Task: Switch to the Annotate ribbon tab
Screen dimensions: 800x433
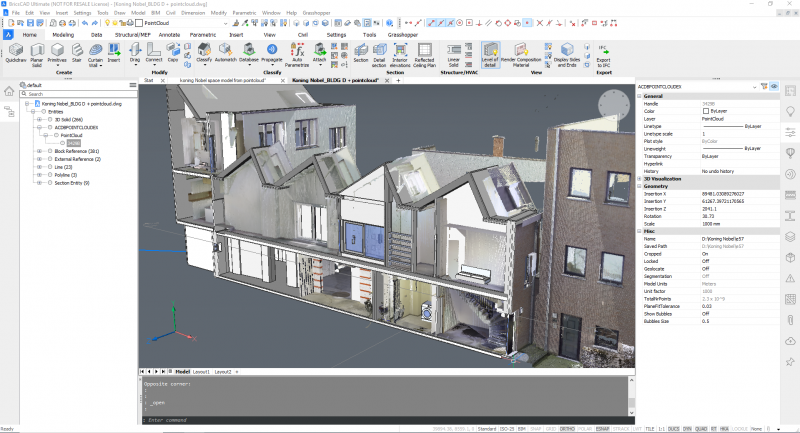Action: click(x=169, y=35)
